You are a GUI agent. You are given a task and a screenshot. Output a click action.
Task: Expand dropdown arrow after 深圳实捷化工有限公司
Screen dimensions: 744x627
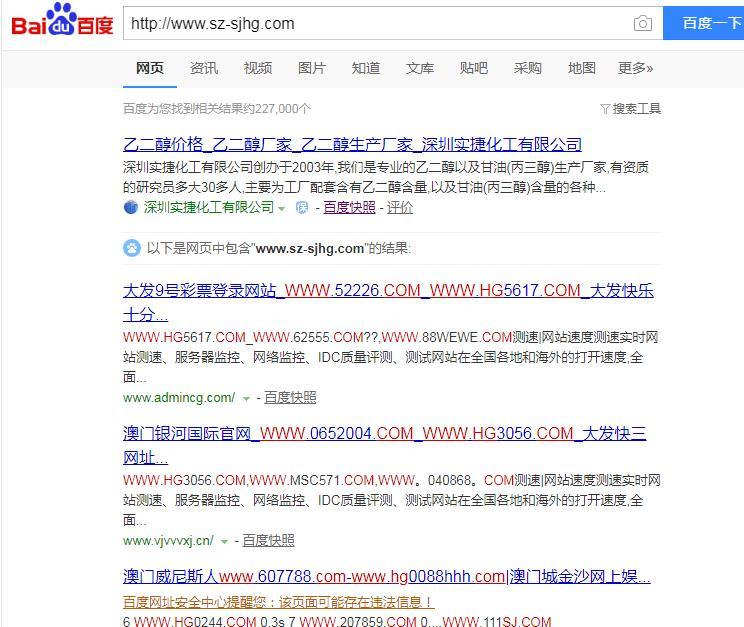coord(281,209)
